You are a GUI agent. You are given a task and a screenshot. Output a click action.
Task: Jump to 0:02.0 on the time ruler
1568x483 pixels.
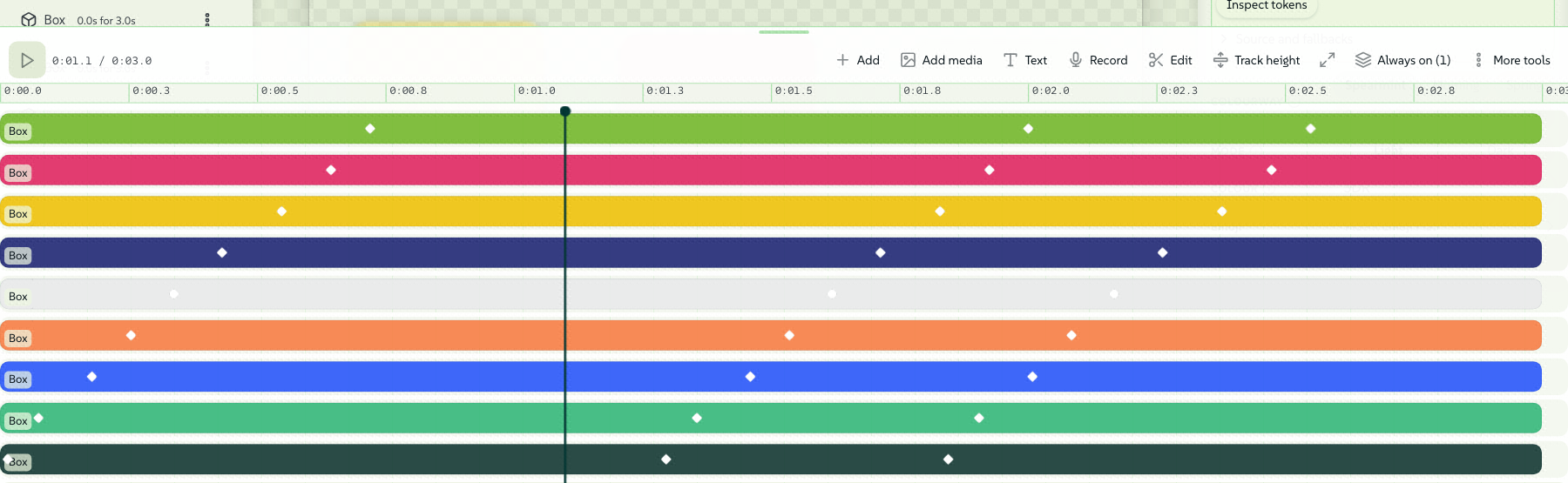(1051, 91)
